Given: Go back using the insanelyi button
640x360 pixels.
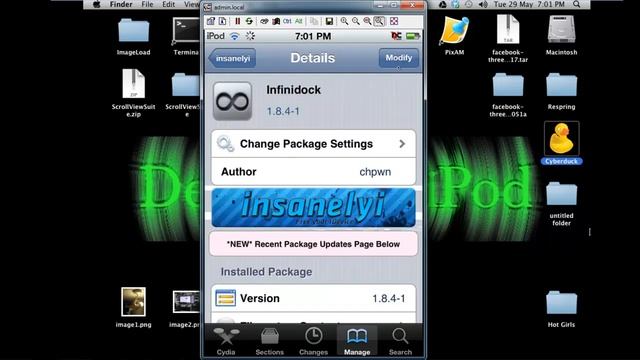Looking at the screenshot, I should (232, 58).
